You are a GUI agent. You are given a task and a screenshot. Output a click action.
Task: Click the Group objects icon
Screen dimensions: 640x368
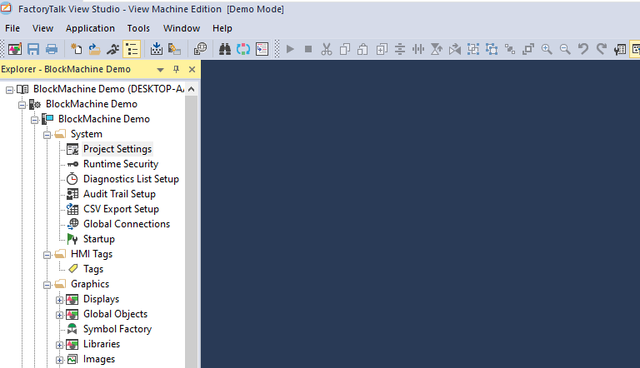(473, 49)
